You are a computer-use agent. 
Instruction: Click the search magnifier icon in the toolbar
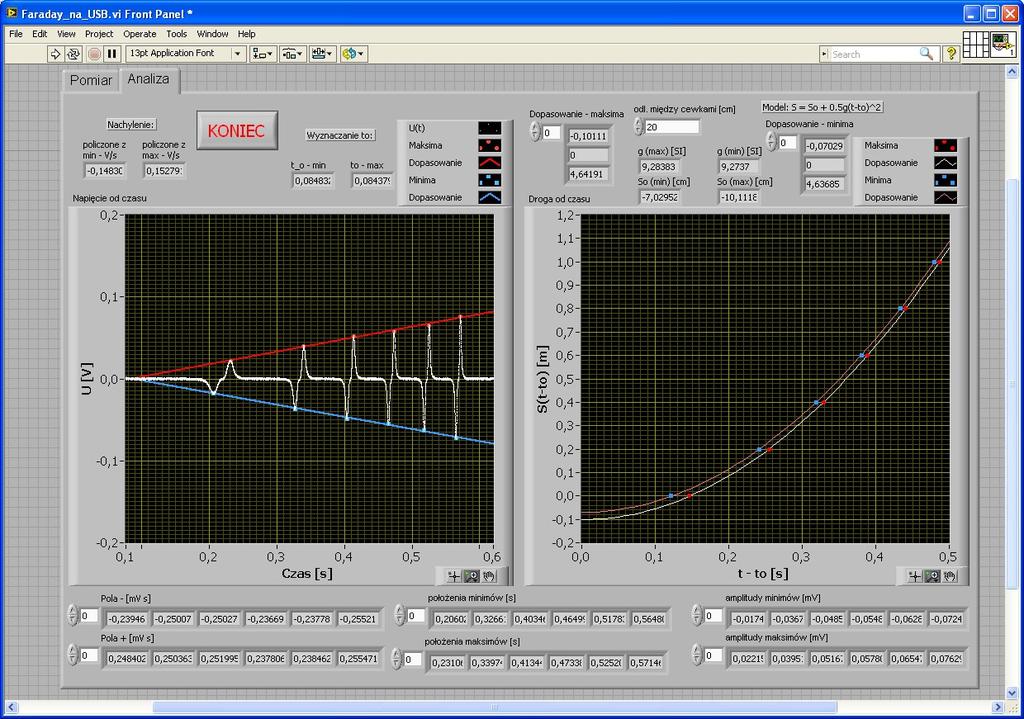point(926,54)
